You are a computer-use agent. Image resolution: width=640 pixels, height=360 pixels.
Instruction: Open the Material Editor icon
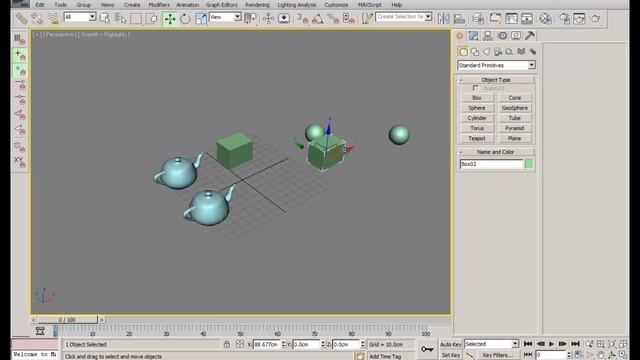[x=545, y=18]
